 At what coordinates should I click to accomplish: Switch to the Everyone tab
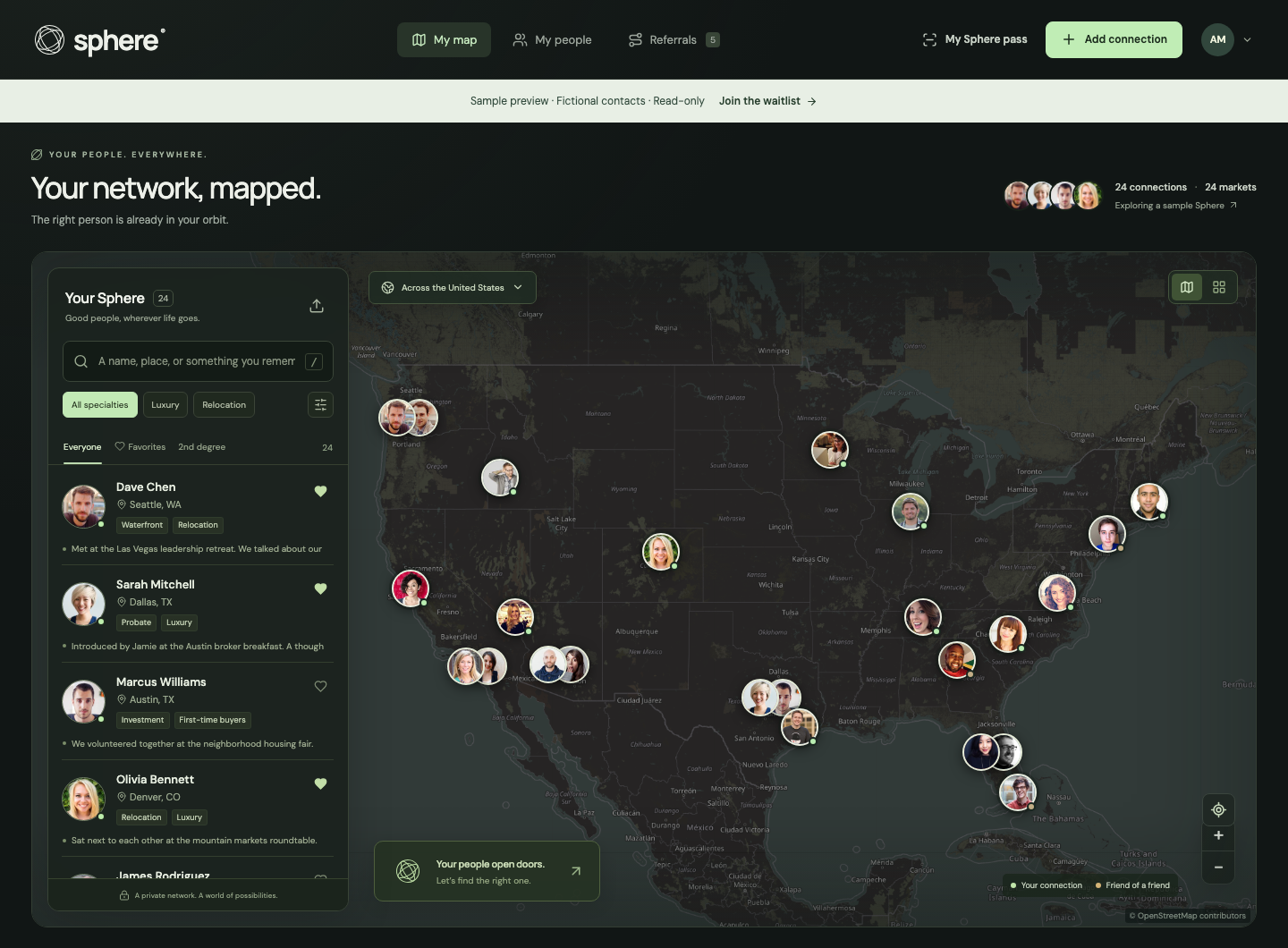[82, 447]
